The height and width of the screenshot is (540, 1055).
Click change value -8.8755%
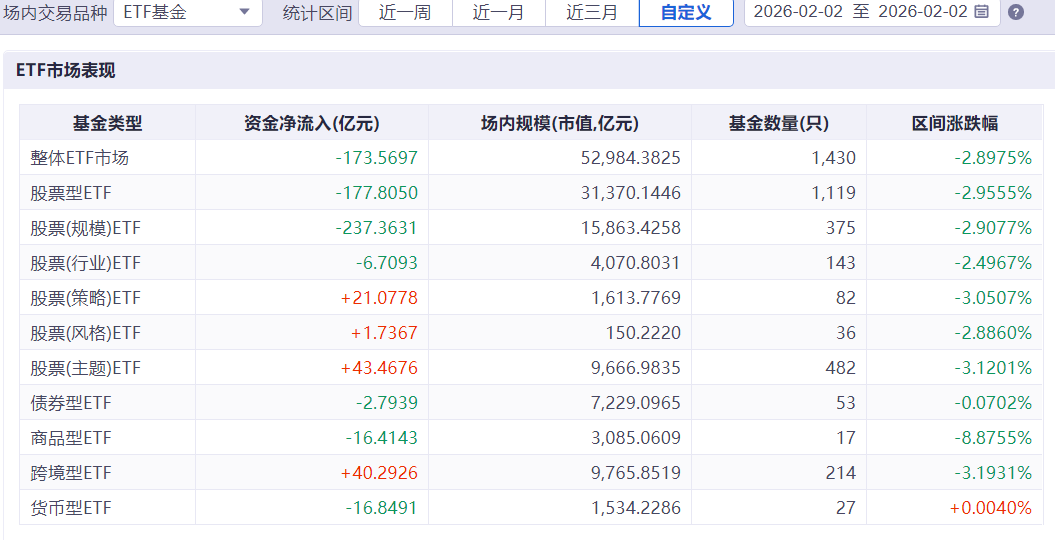coord(993,438)
